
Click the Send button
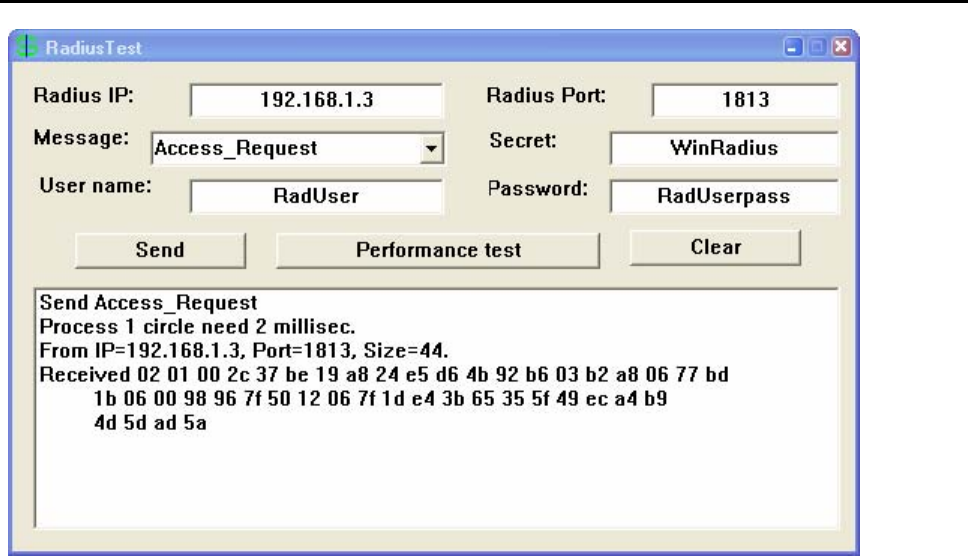pyautogui.click(x=160, y=250)
